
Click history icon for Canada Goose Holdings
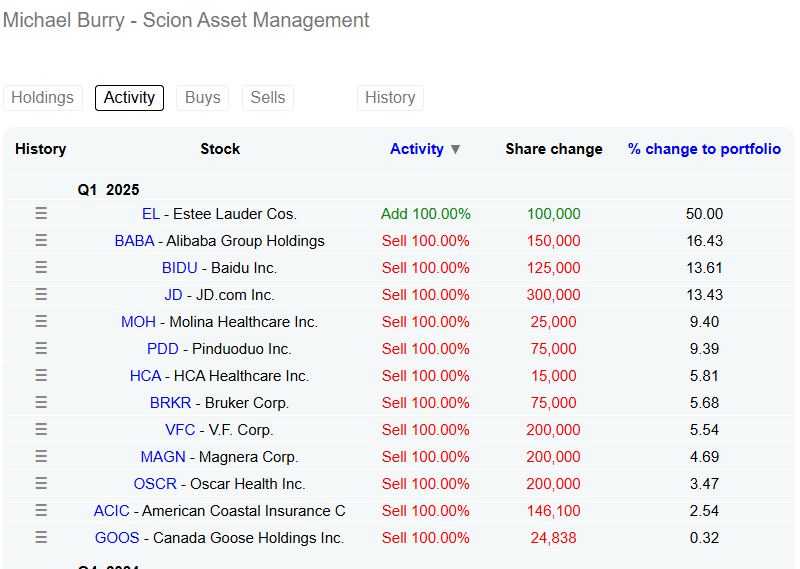click(x=41, y=537)
